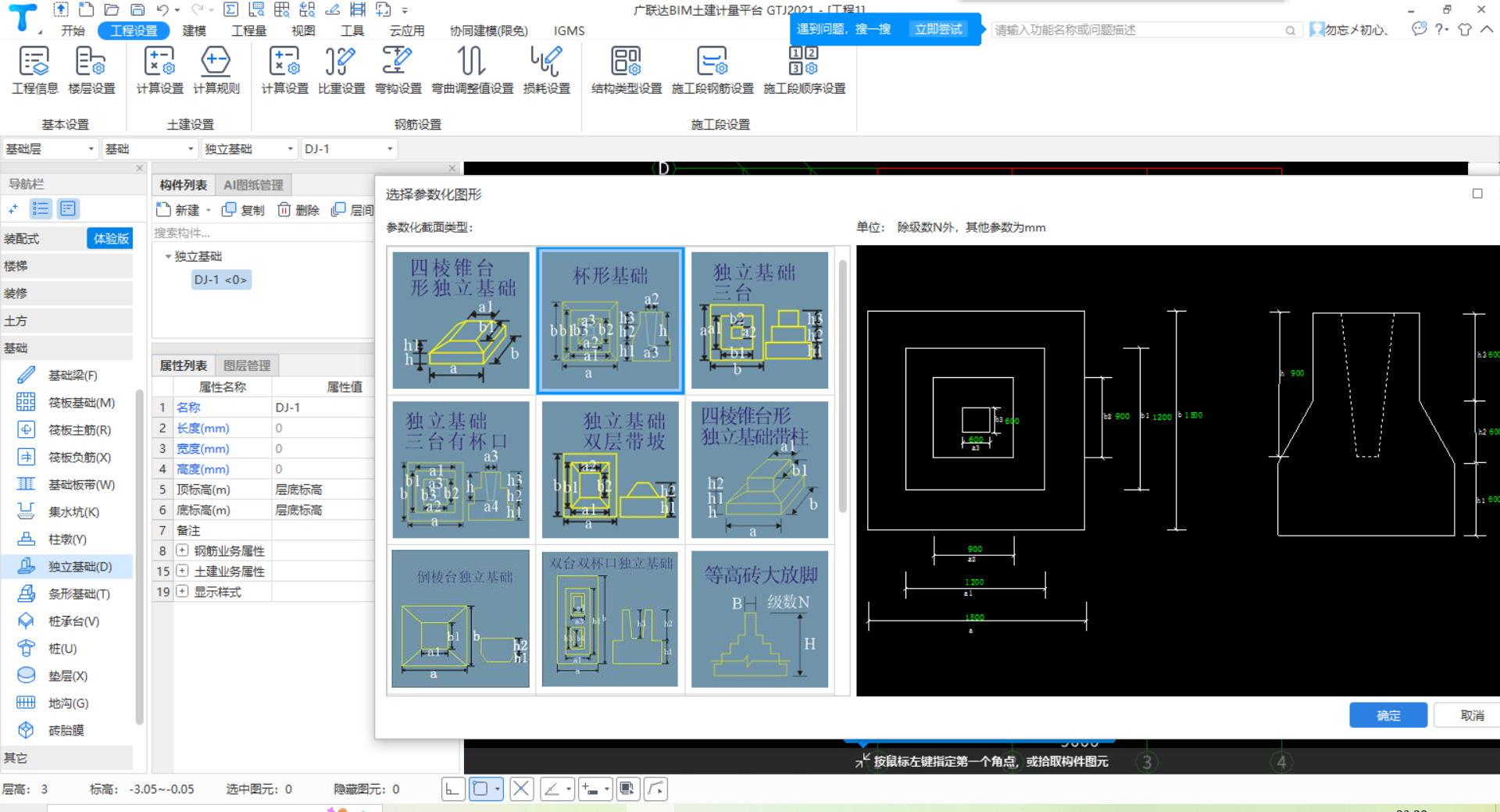Switch to the 工程量 ribbon tab
Viewport: 1500px width, 812px height.
tap(249, 30)
